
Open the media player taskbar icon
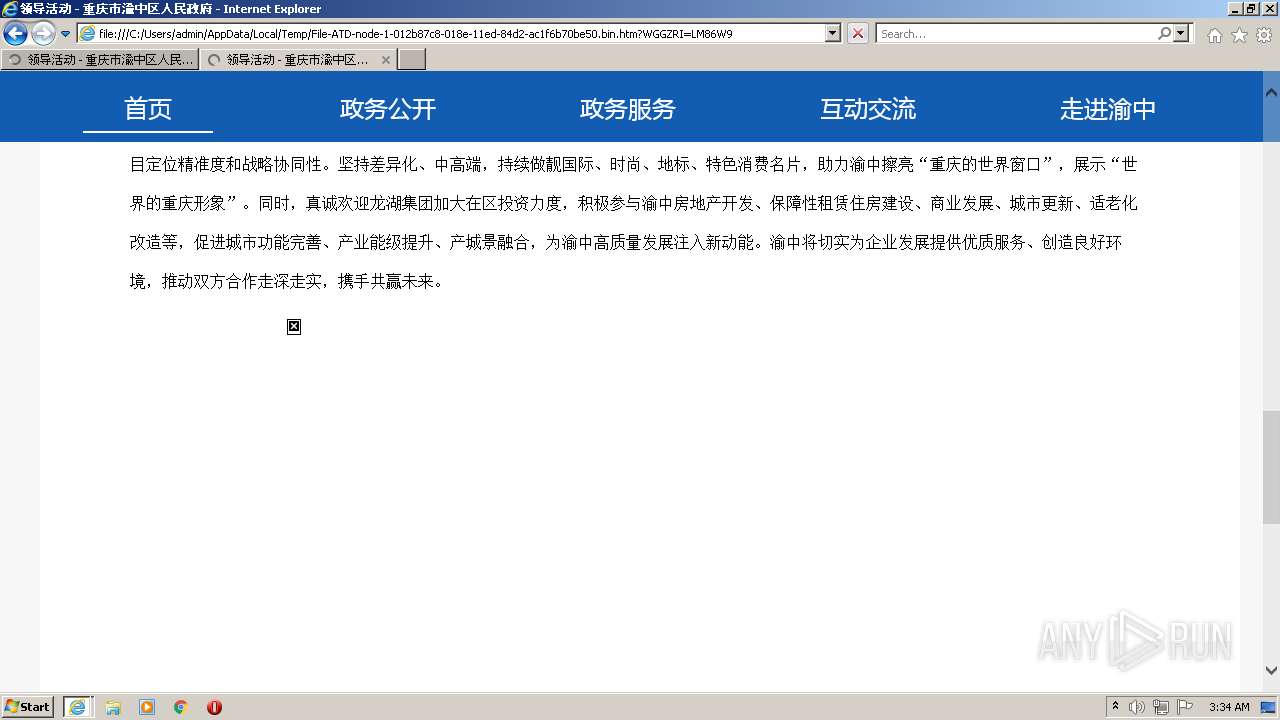click(147, 707)
